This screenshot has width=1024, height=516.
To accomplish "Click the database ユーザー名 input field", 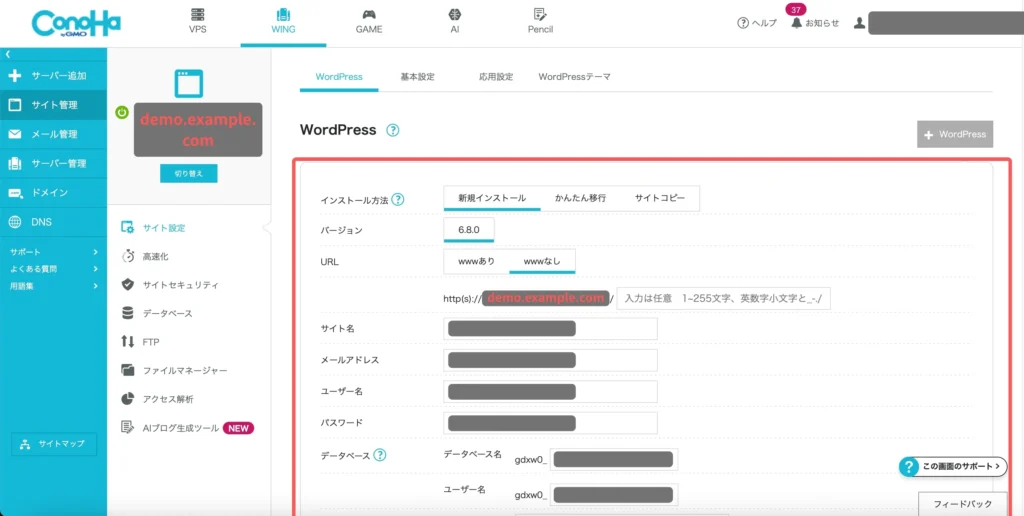I will click(x=614, y=494).
